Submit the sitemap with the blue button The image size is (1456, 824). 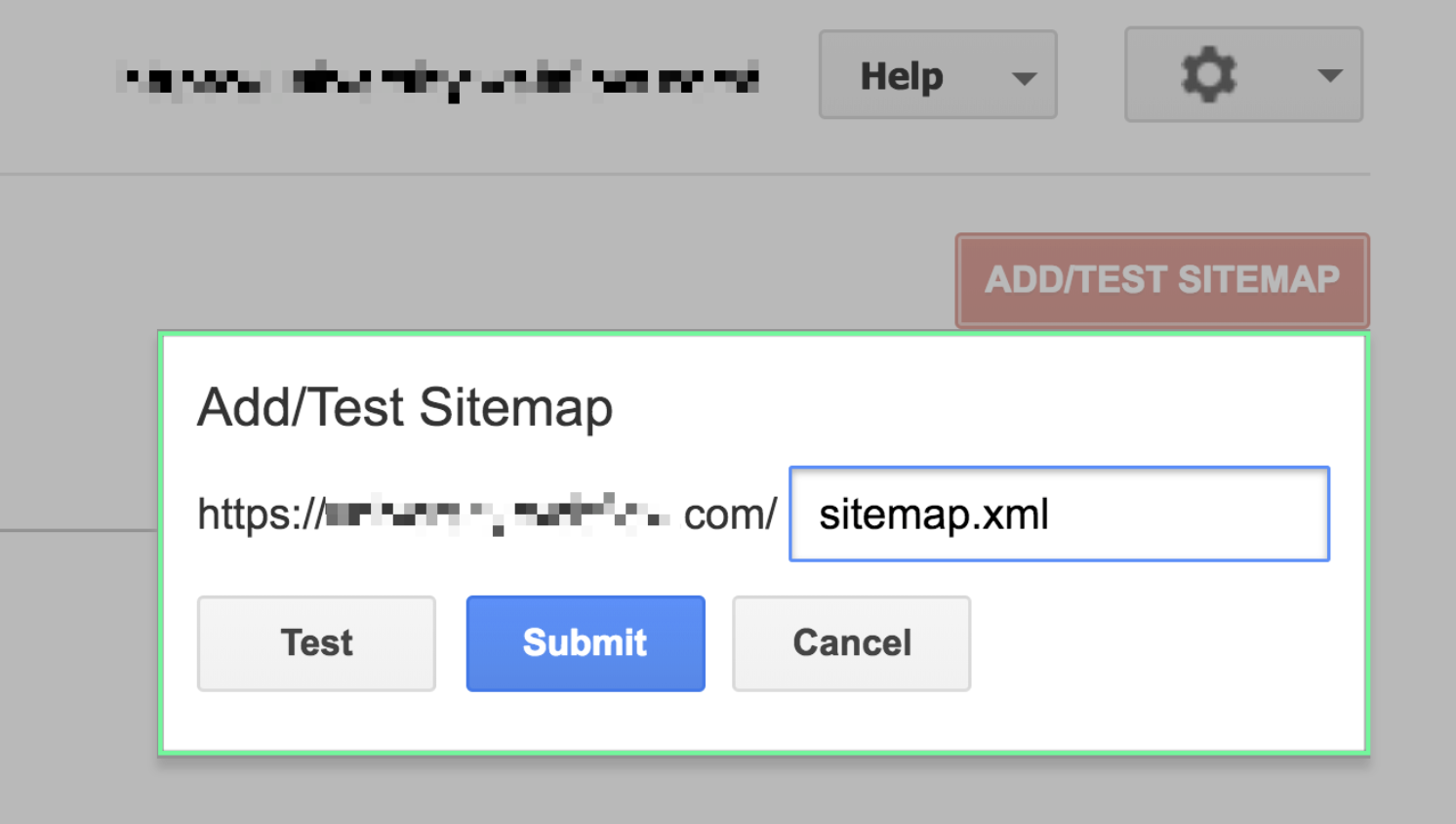[x=586, y=643]
